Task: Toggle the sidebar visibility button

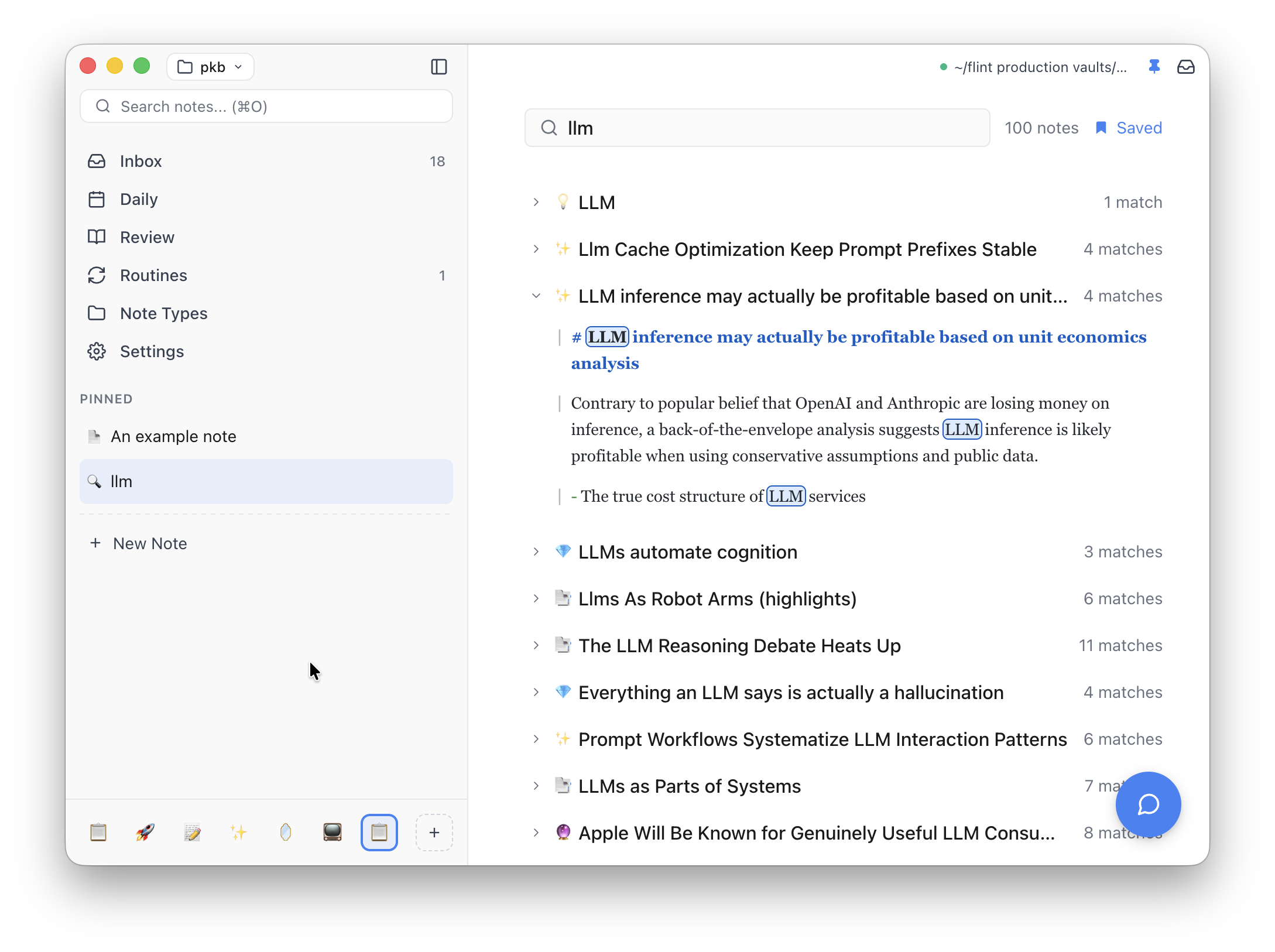Action: tap(438, 67)
